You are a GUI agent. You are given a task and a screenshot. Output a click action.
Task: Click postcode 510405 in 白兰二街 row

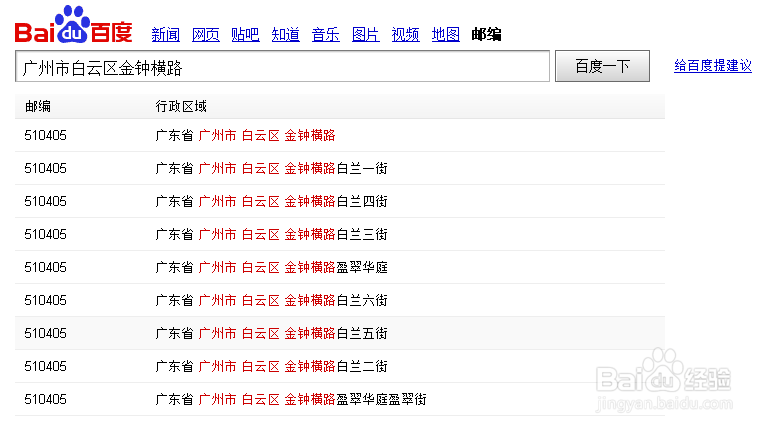pos(45,367)
